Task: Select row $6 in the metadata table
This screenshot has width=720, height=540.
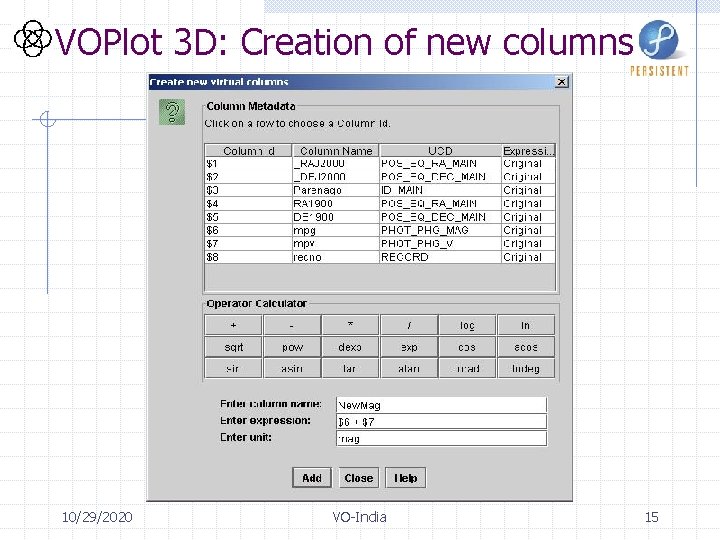Action: coord(380,230)
